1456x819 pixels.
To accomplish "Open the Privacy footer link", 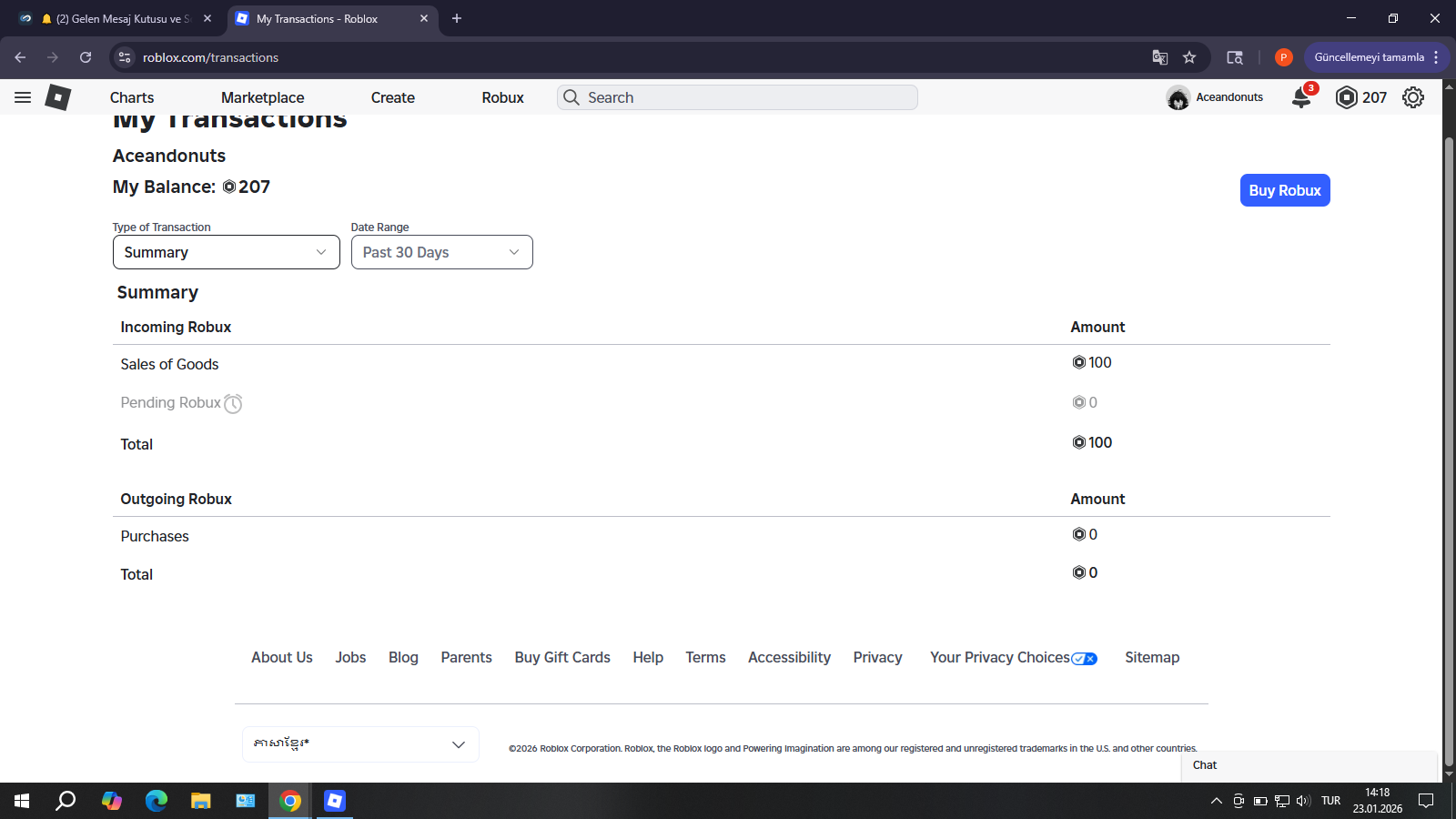I will pos(878,657).
